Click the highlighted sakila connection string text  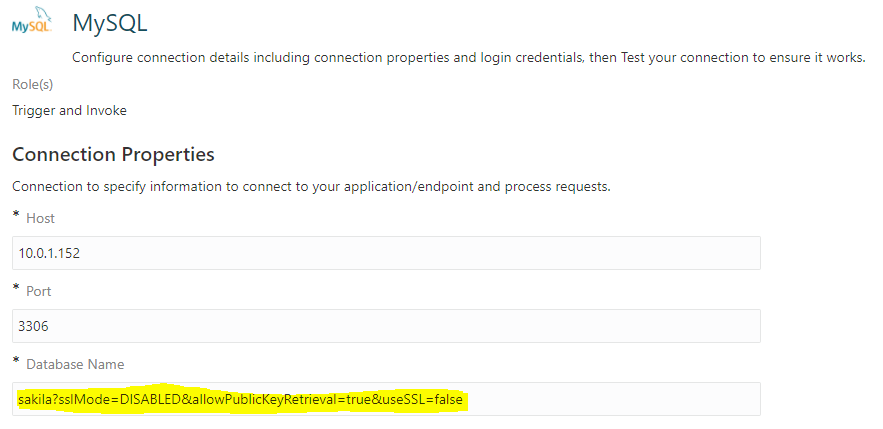[x=240, y=400]
